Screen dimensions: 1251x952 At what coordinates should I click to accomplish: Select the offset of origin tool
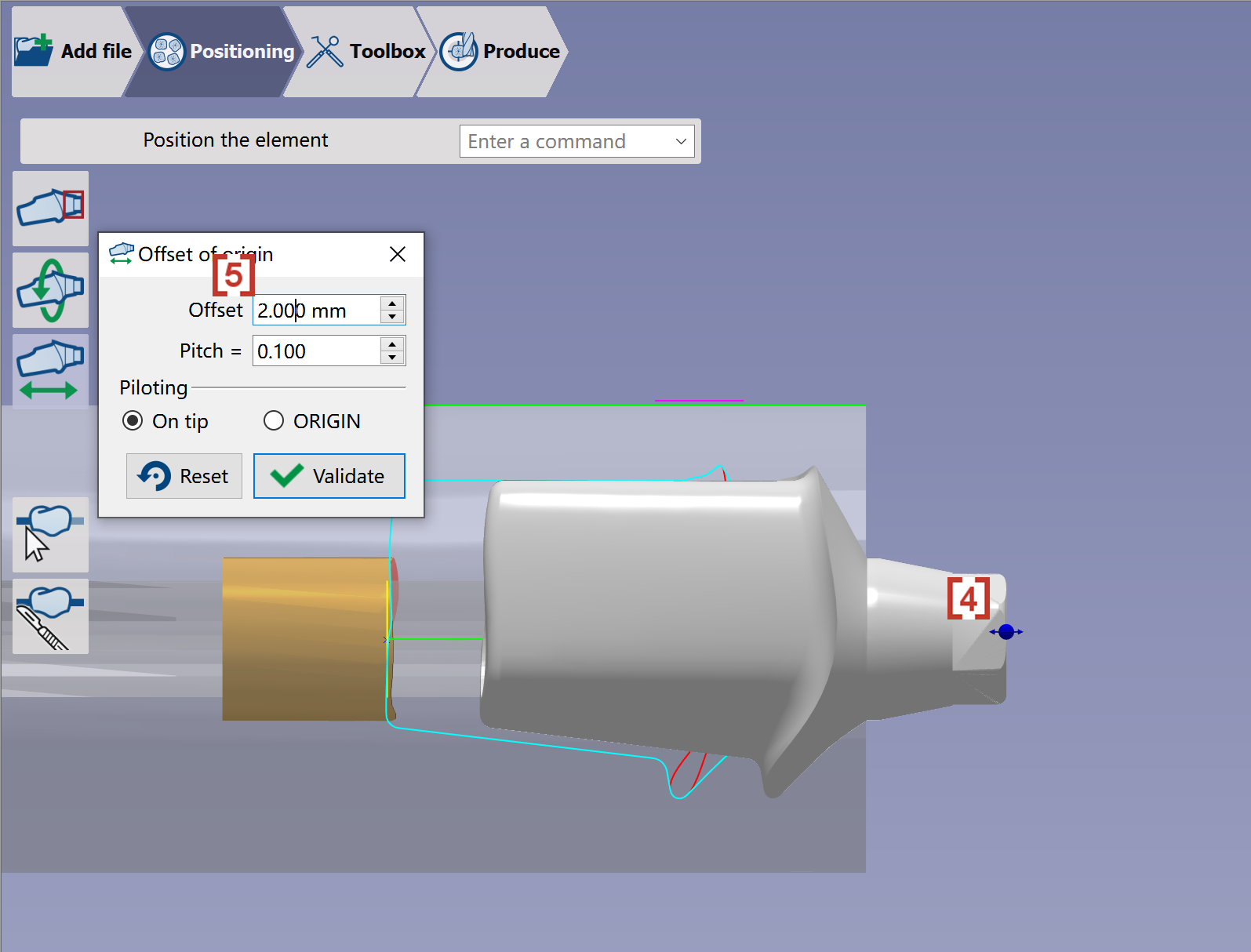(50, 371)
